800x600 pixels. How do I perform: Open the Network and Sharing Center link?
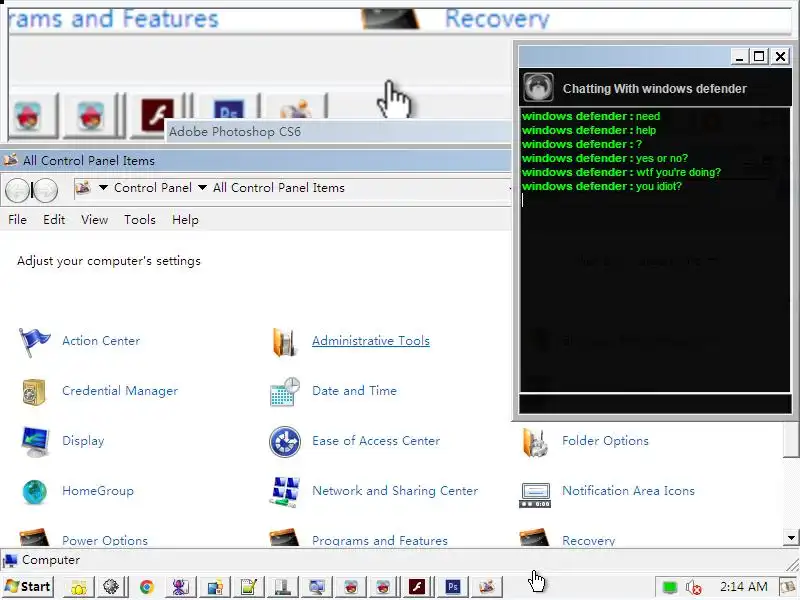tap(395, 491)
